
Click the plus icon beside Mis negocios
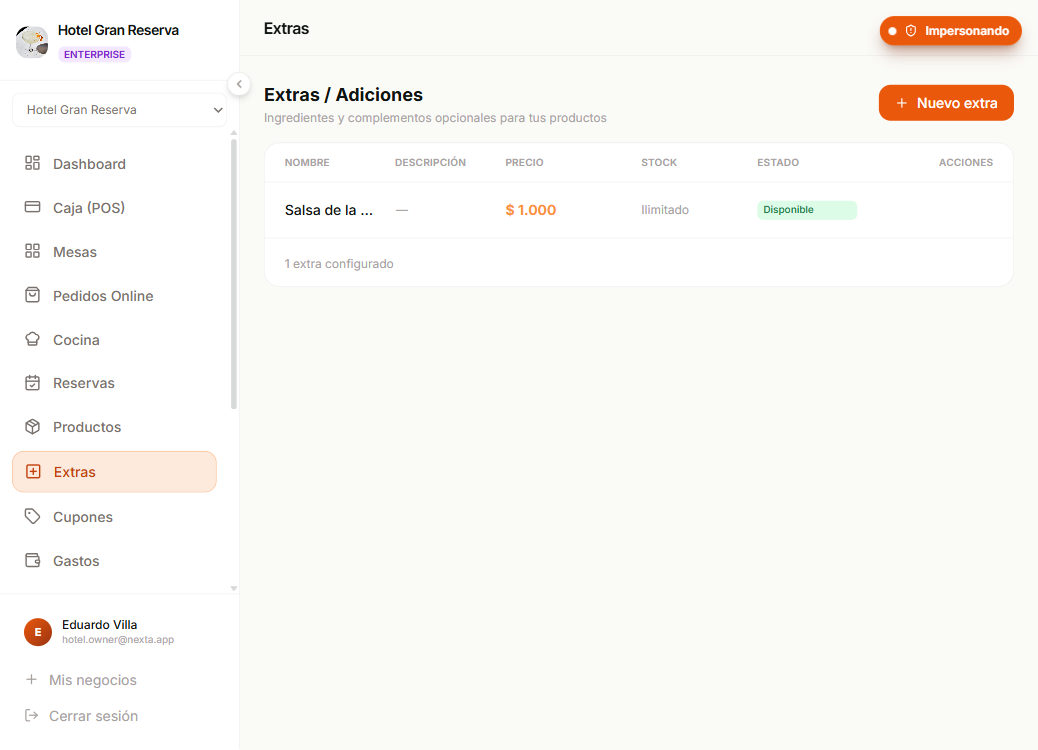coord(31,679)
